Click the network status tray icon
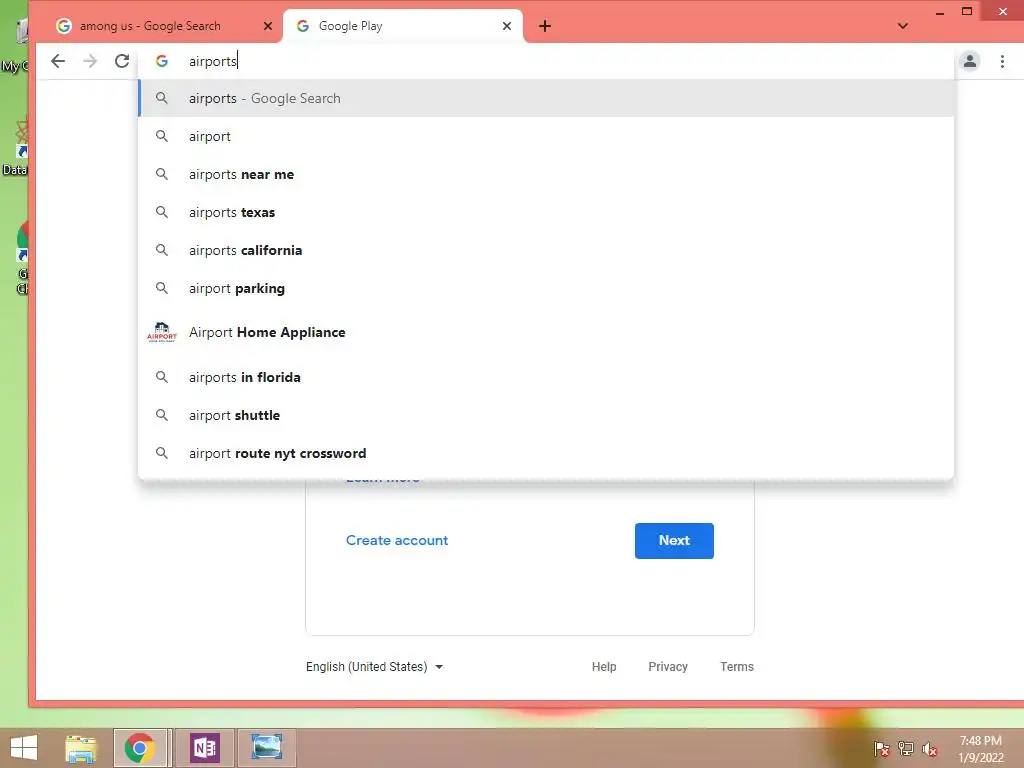 click(x=906, y=748)
